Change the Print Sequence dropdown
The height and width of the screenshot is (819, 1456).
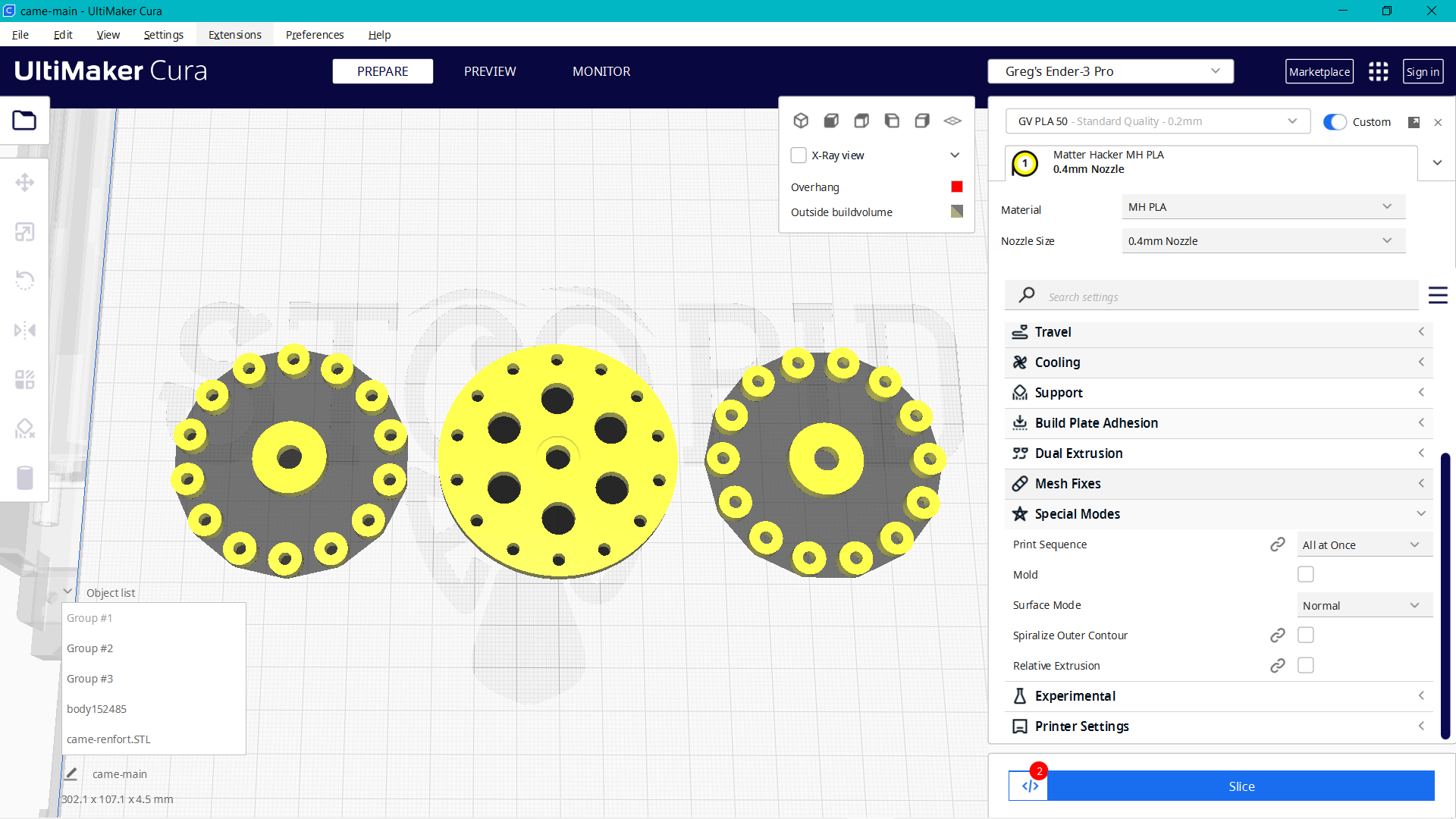pyautogui.click(x=1363, y=544)
